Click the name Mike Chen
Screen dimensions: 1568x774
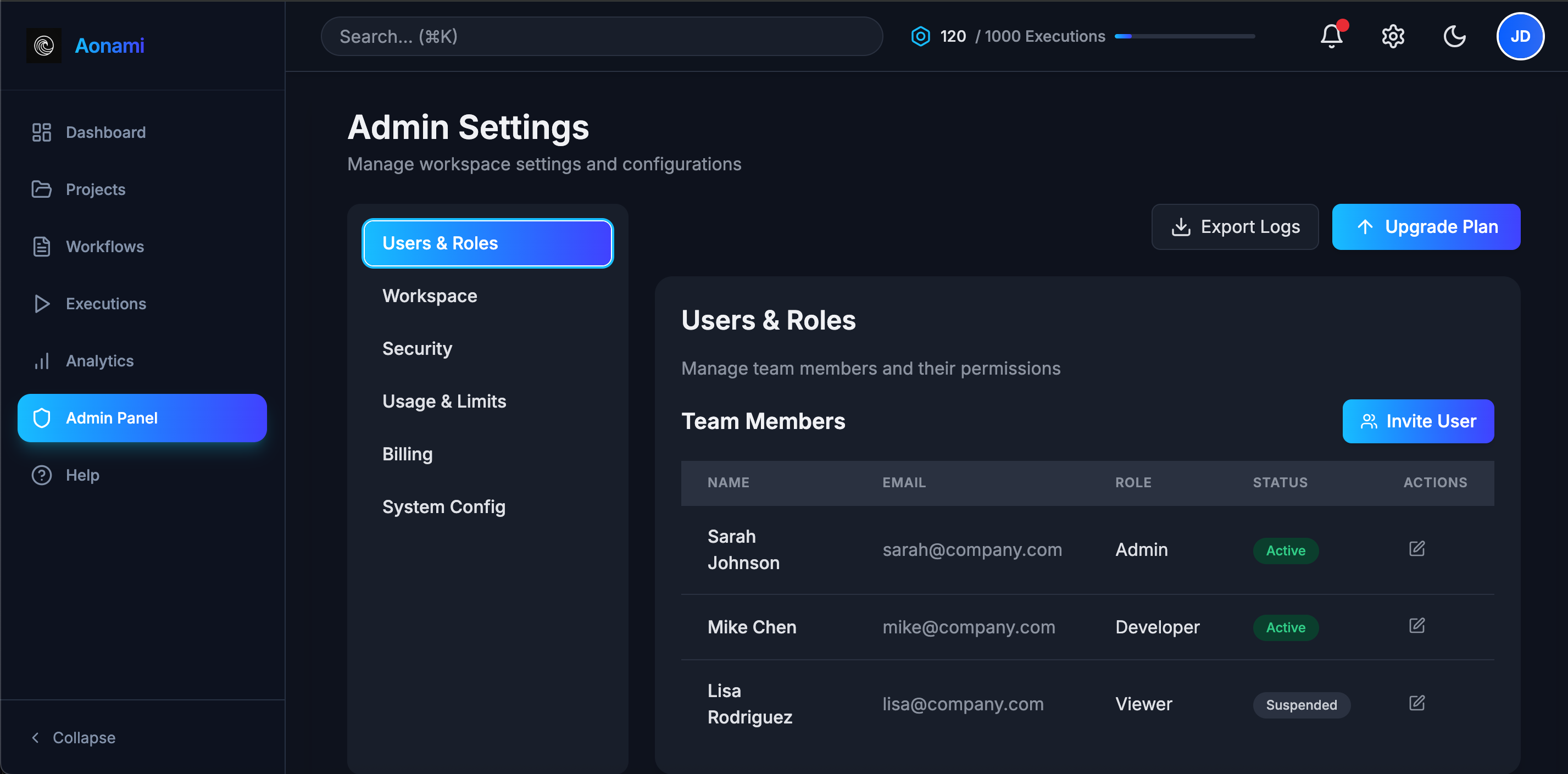point(752,627)
